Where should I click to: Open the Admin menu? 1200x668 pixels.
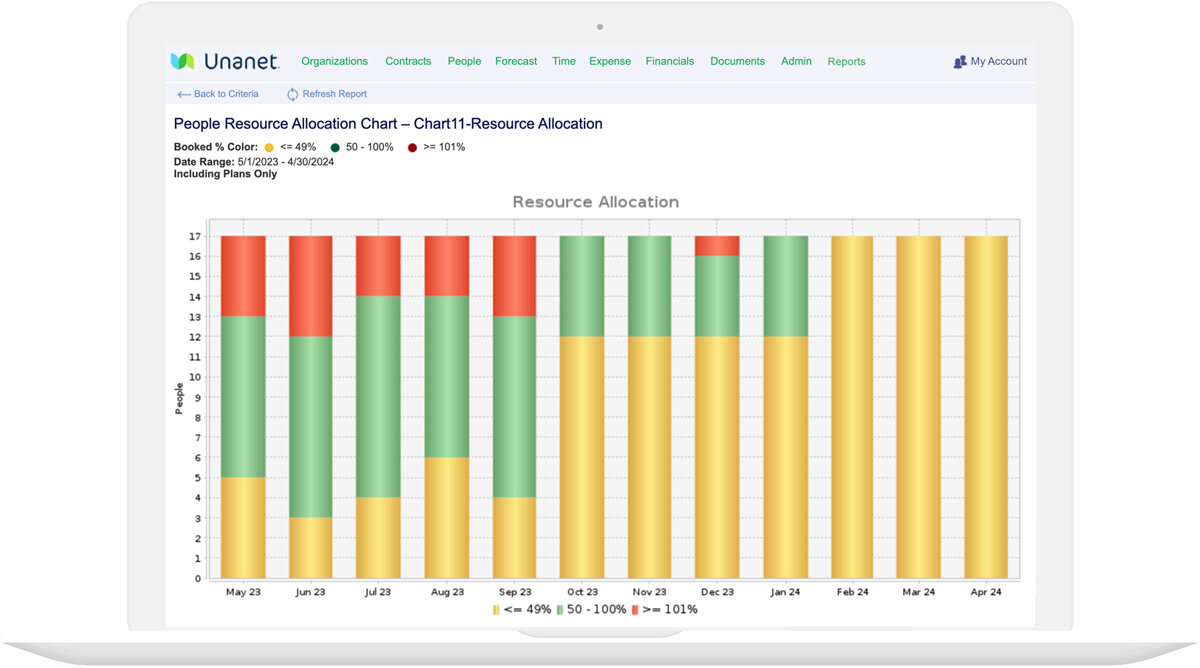796,61
